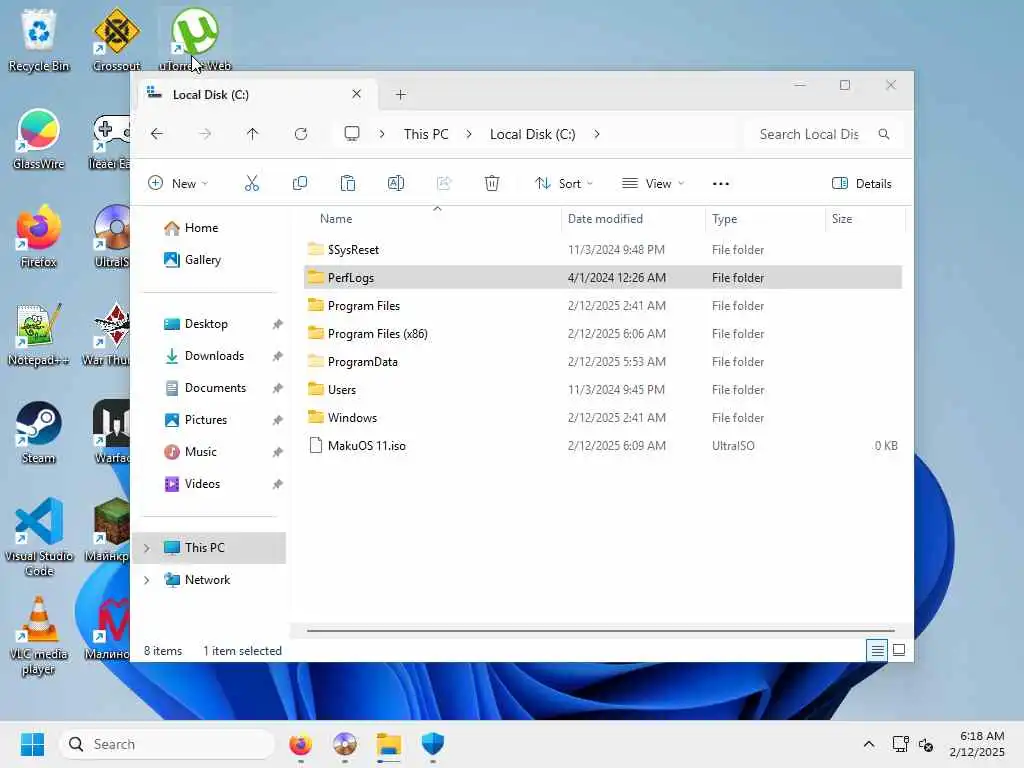Open Visual Studio Code desktop shortcut

(39, 538)
